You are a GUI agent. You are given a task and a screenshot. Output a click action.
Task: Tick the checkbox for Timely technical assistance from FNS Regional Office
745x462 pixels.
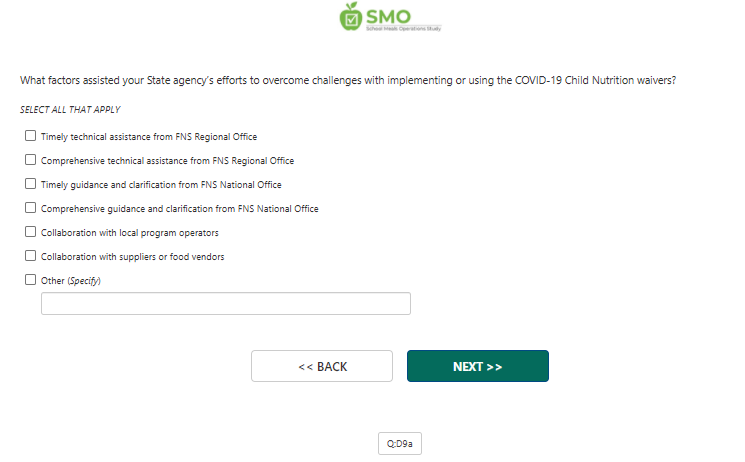pyautogui.click(x=30, y=136)
